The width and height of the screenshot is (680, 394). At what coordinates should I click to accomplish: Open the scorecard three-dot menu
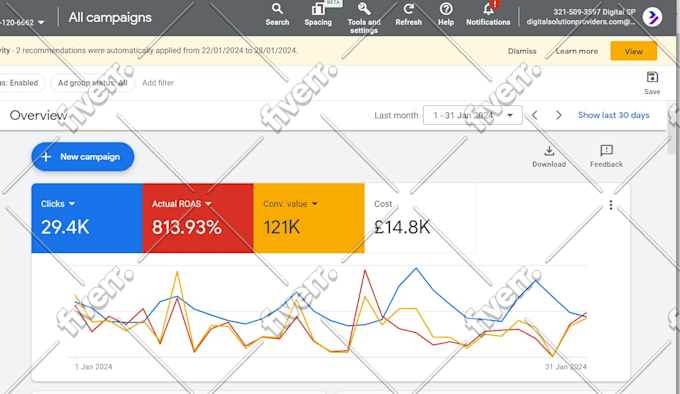[x=611, y=205]
